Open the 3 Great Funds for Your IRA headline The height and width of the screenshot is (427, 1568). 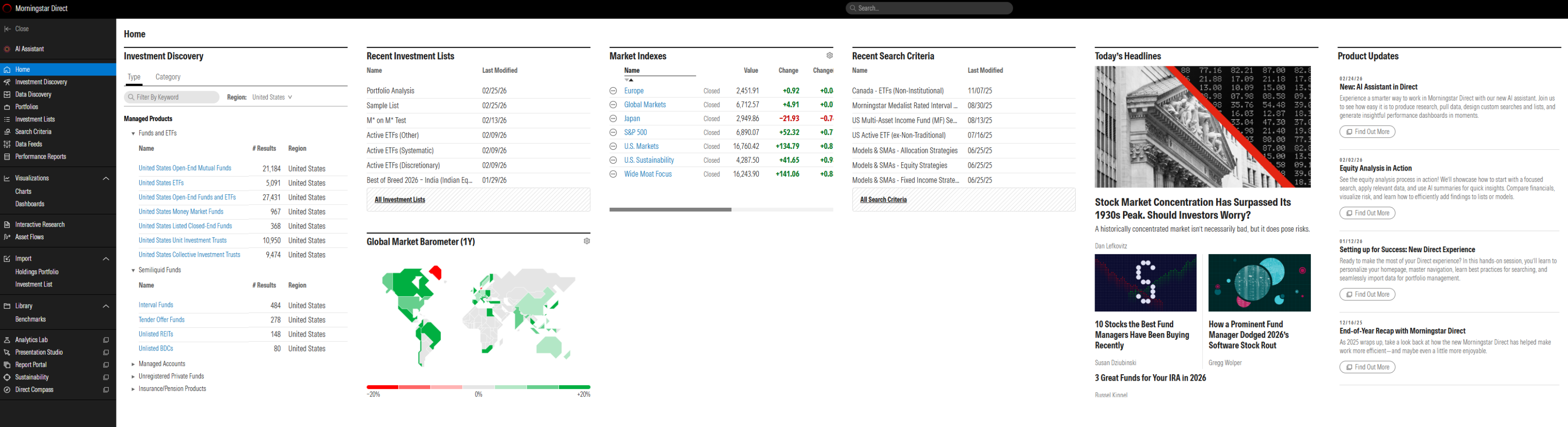tap(1150, 378)
